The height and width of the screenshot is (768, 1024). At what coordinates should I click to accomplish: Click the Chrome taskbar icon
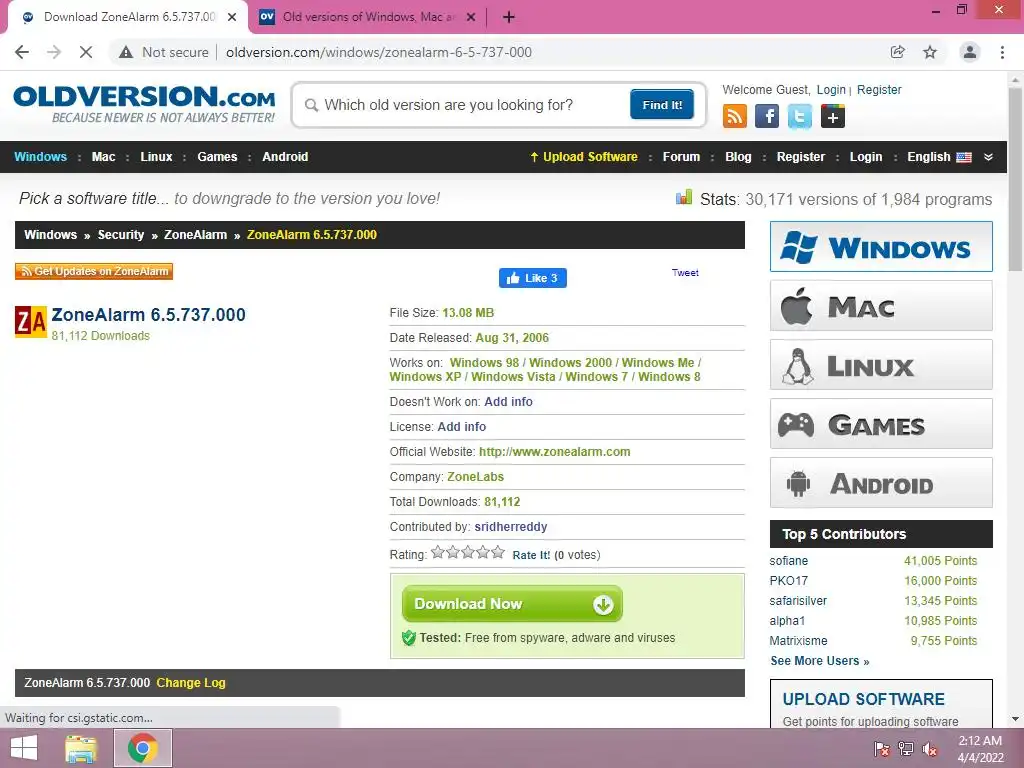pos(143,748)
